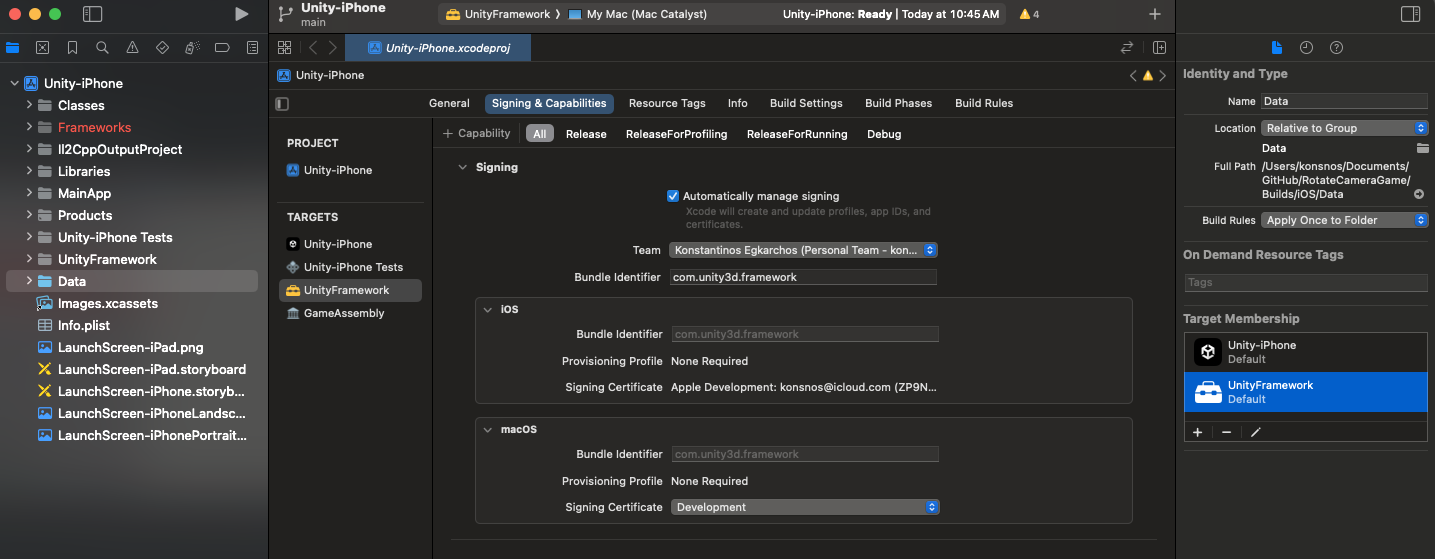This screenshot has height=559, width=1435.
Task: Choose My Mac (Mac Catalyst) destination
Action: point(637,14)
